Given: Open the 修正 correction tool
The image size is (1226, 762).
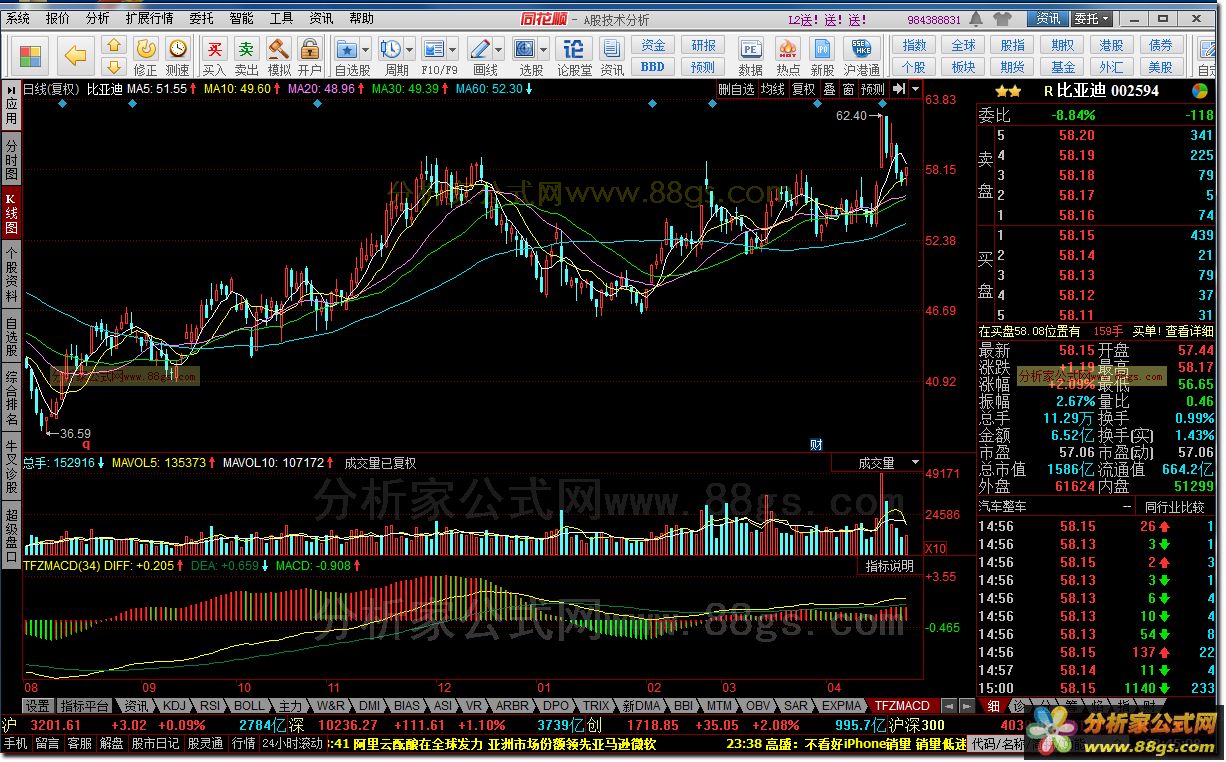Looking at the screenshot, I should (x=146, y=56).
